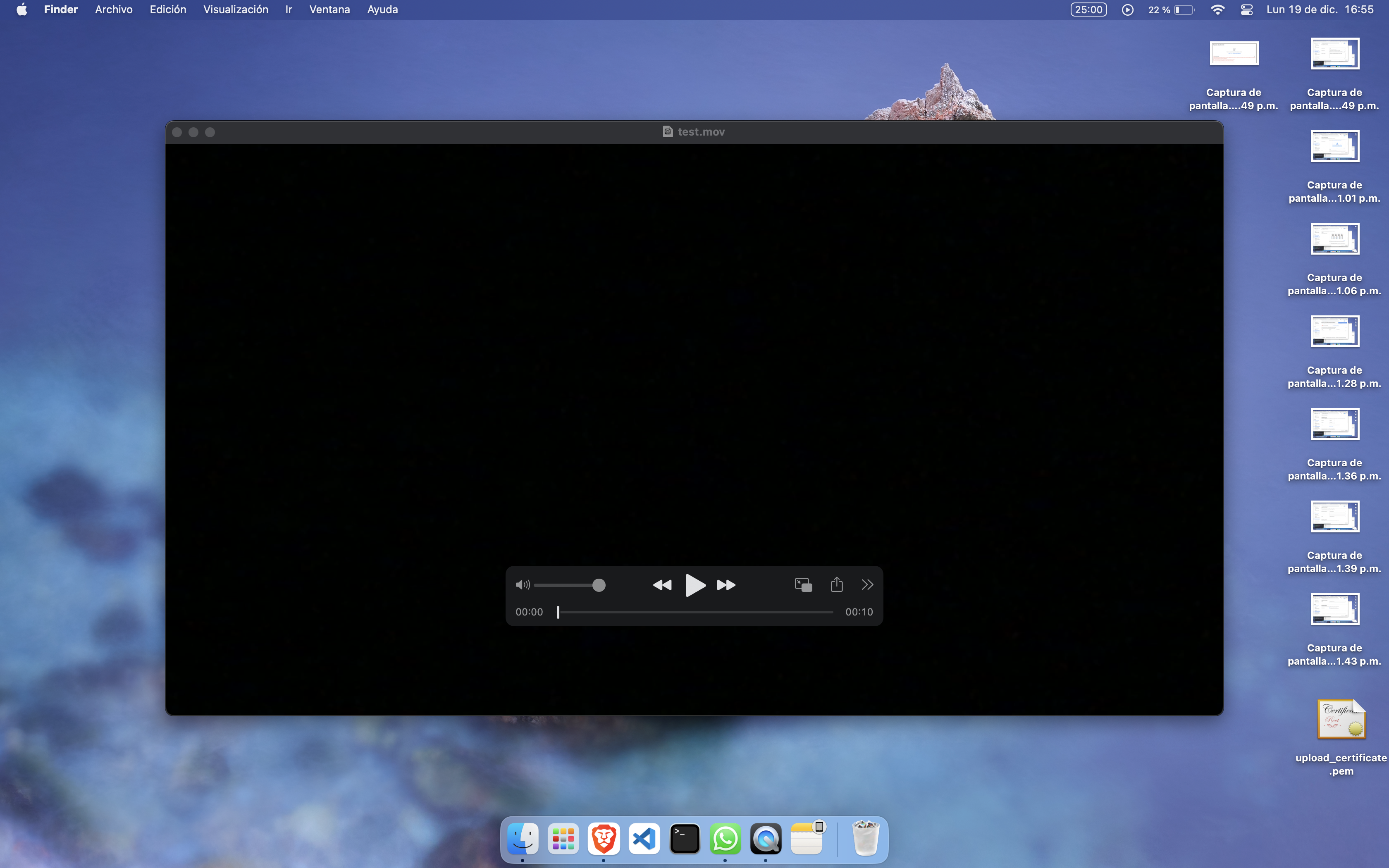
Task: Open the Ayuda menu
Action: (382, 10)
